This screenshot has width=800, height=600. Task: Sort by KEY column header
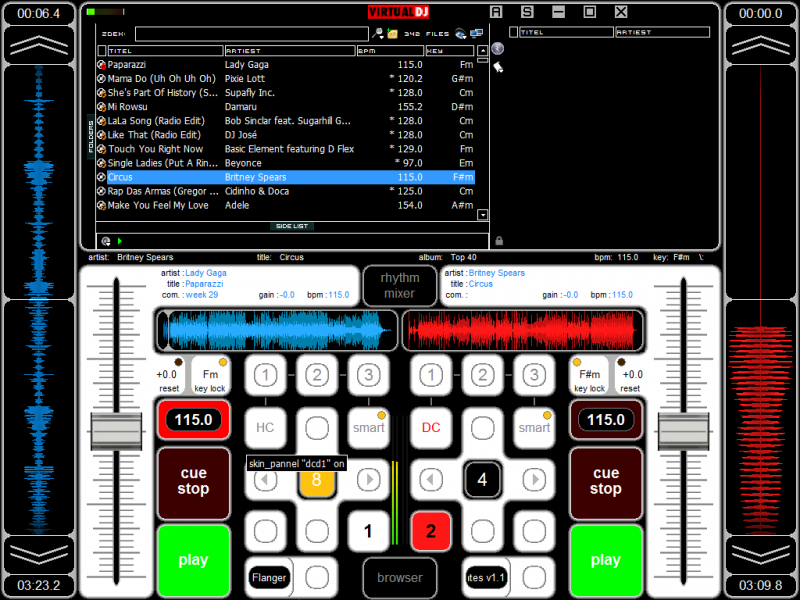[x=449, y=51]
